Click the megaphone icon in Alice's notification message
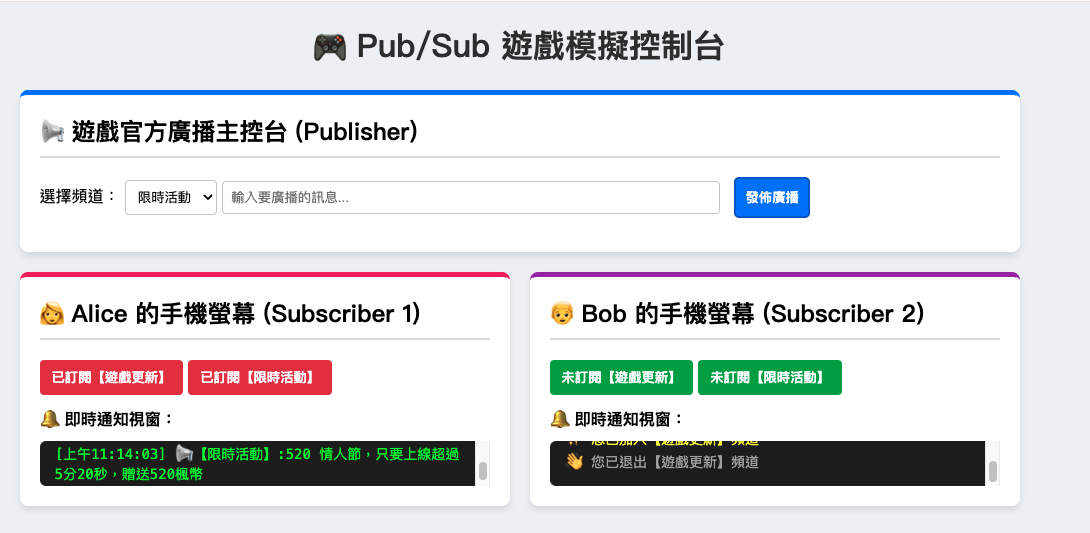This screenshot has width=1090, height=533. (184, 454)
